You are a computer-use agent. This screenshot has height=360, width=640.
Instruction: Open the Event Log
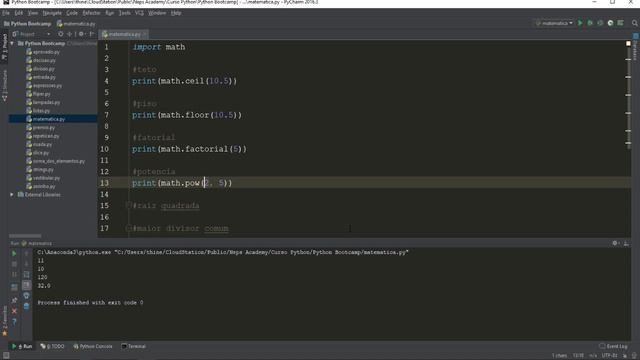pyautogui.click(x=613, y=346)
